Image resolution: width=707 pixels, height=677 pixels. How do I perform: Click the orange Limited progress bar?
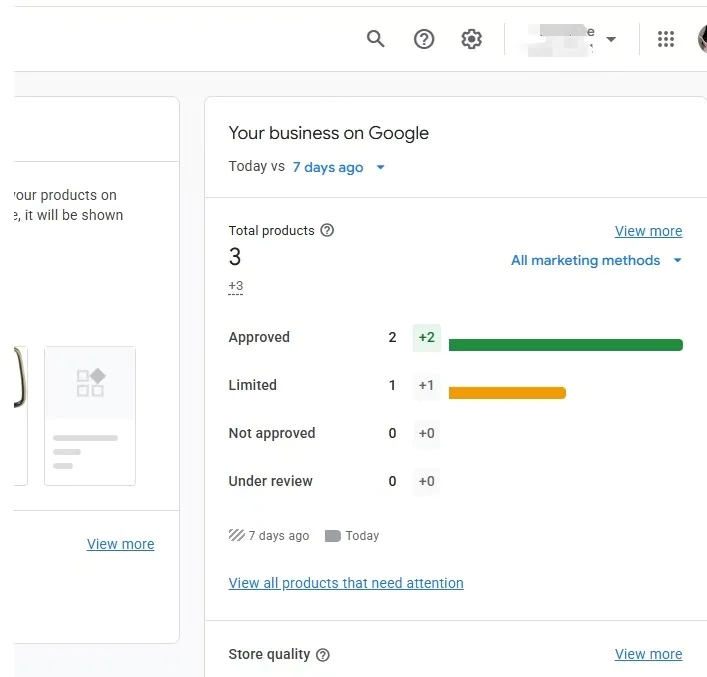tap(507, 393)
